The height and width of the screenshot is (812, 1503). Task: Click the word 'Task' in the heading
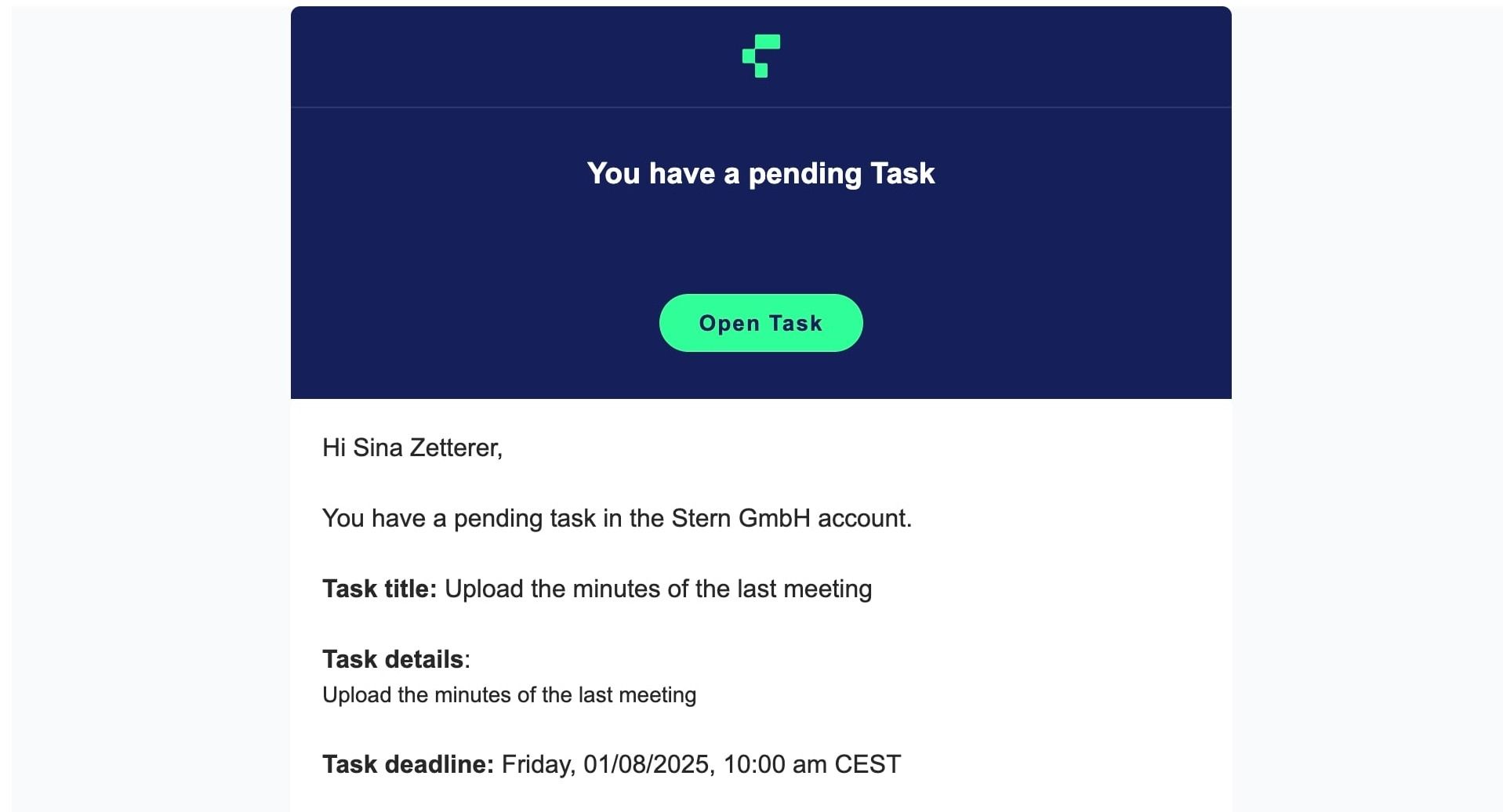[x=902, y=173]
